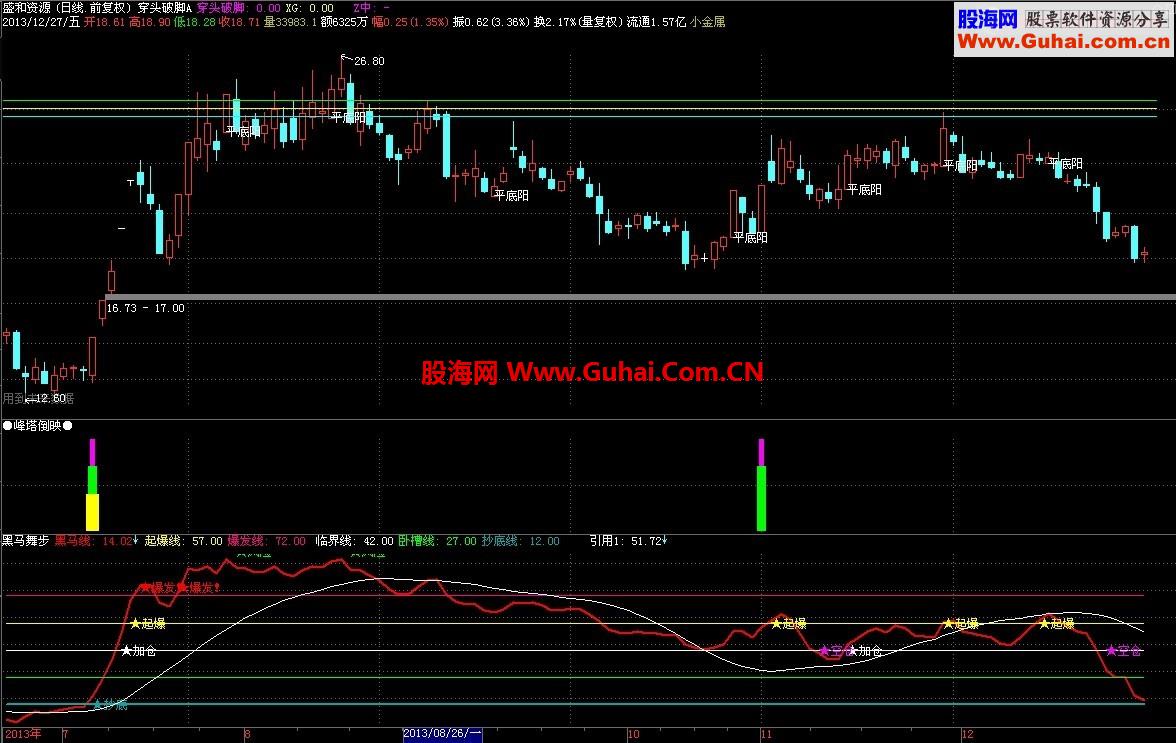The height and width of the screenshot is (743, 1176).
Task: Click the 平底阳 label below the 26.80 peak
Action: (x=349, y=118)
